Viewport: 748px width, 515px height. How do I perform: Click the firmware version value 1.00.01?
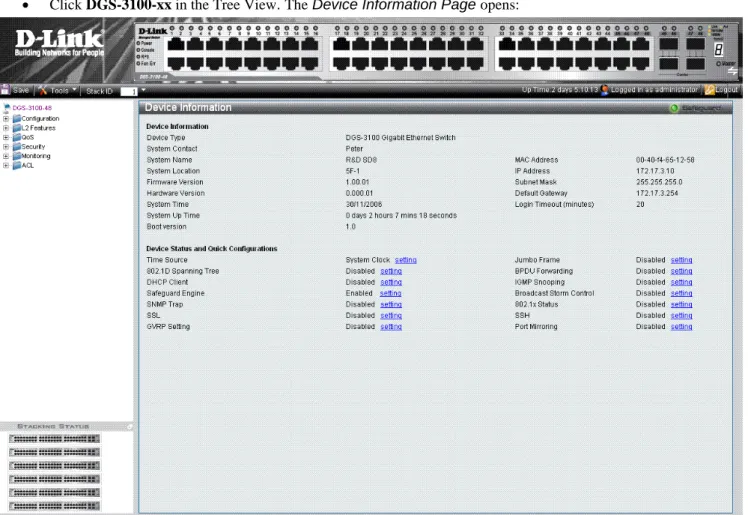[357, 182]
